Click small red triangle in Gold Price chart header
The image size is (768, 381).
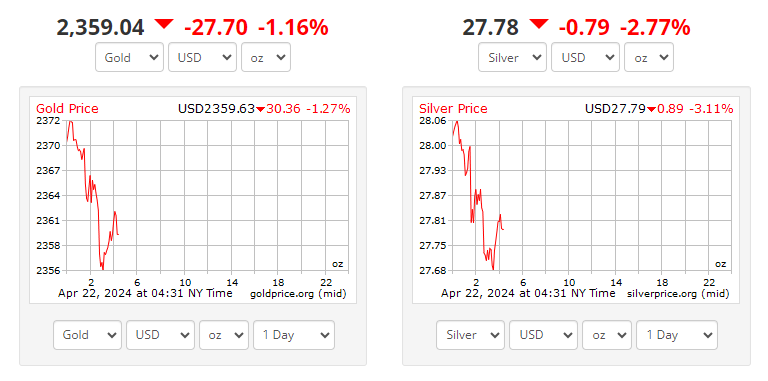pyautogui.click(x=260, y=109)
